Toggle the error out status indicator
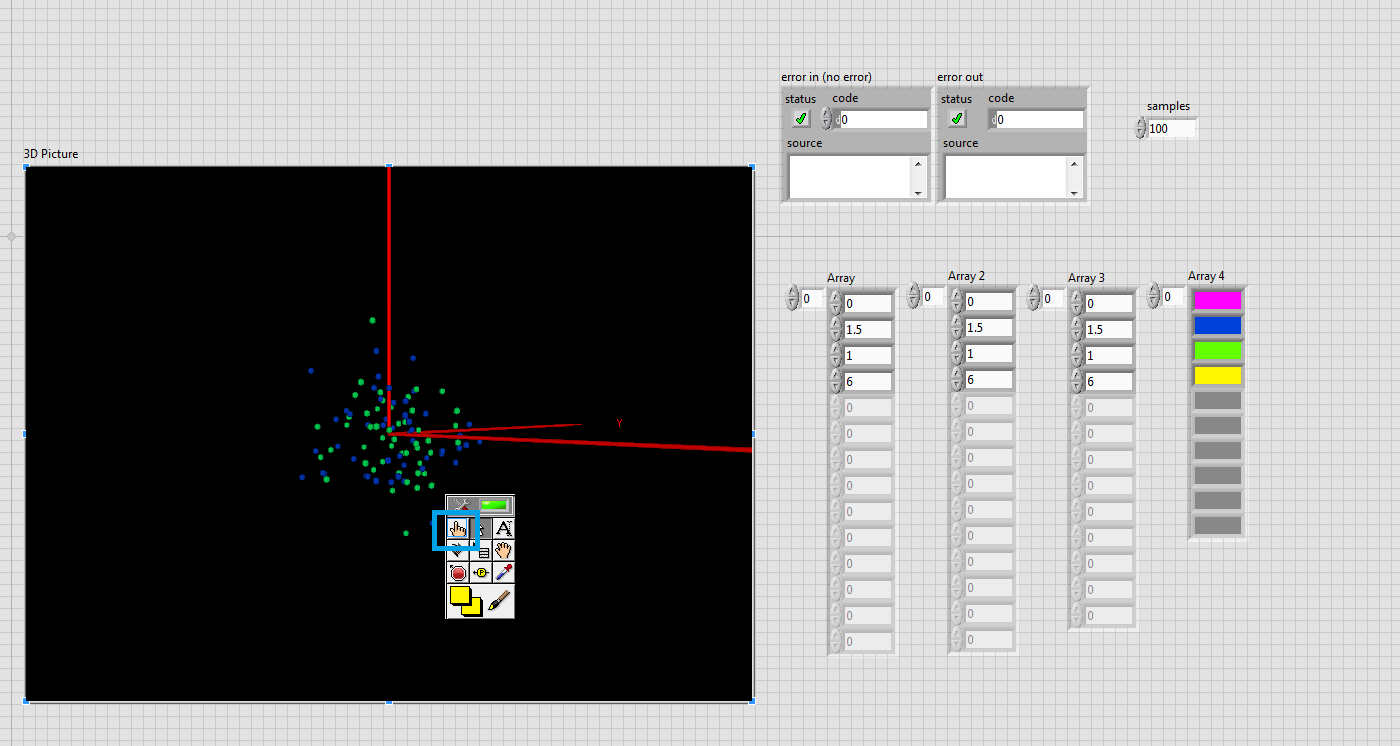 [957, 119]
